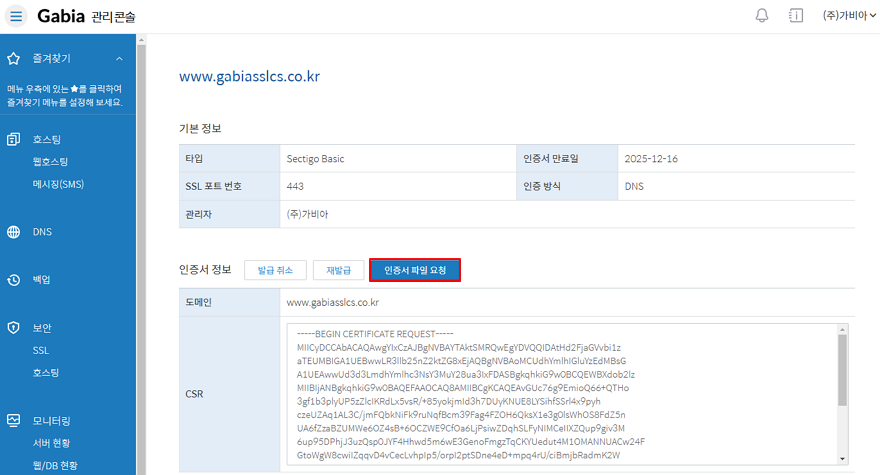880x475 pixels.
Task: Go to 웹호스팅 in sidebar
Action: coord(51,162)
